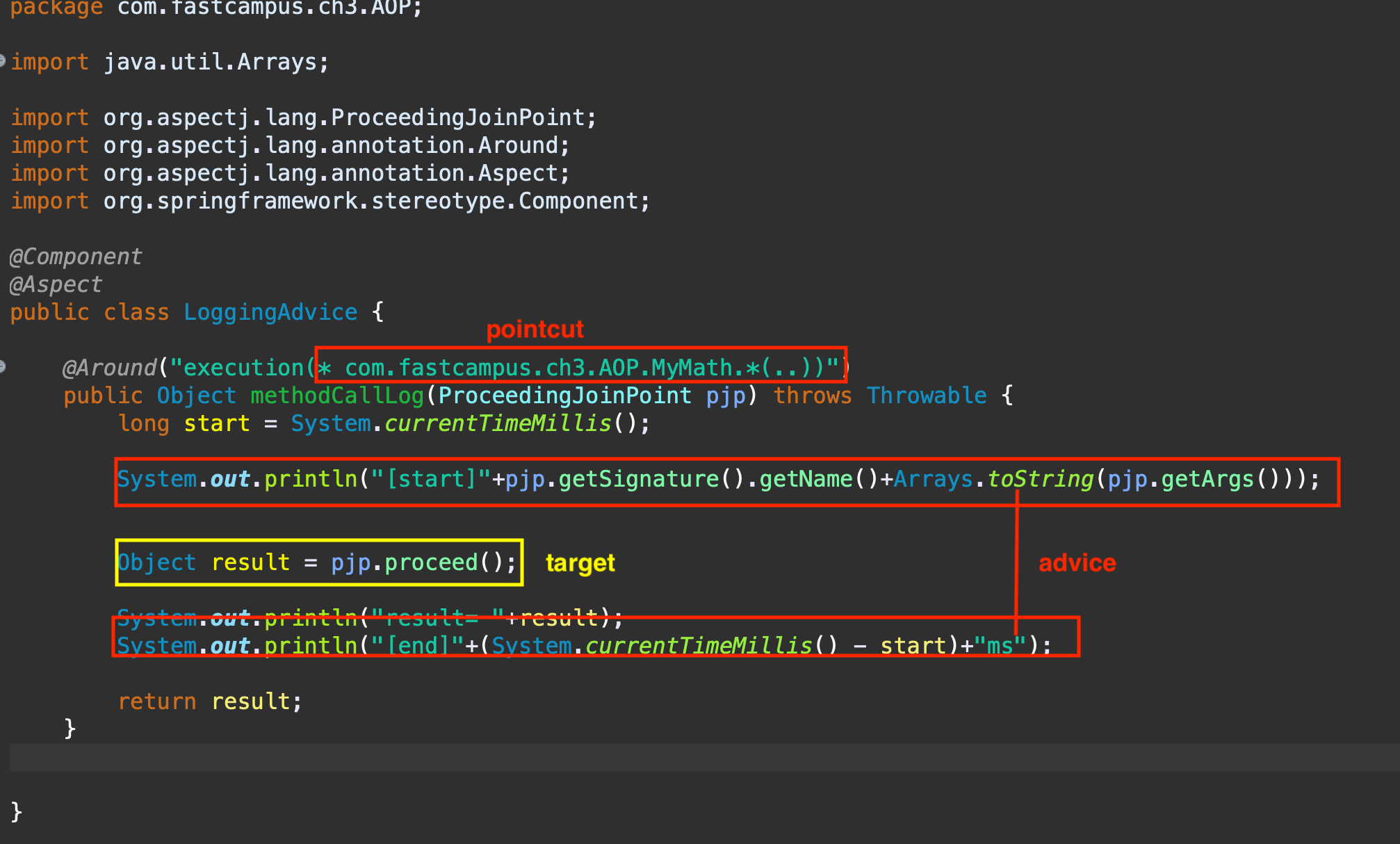
Task: Place cursor on methodCallLog method name
Action: [x=337, y=396]
